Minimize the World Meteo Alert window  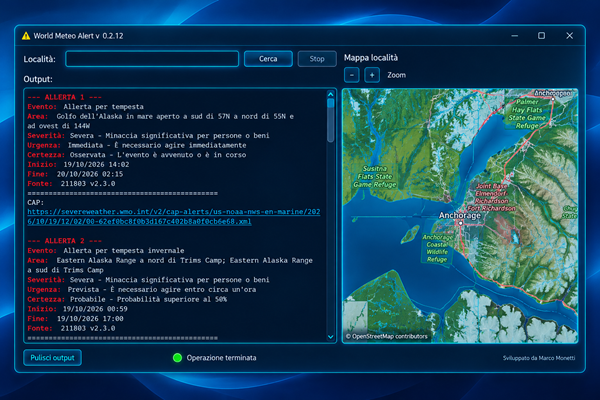point(515,36)
